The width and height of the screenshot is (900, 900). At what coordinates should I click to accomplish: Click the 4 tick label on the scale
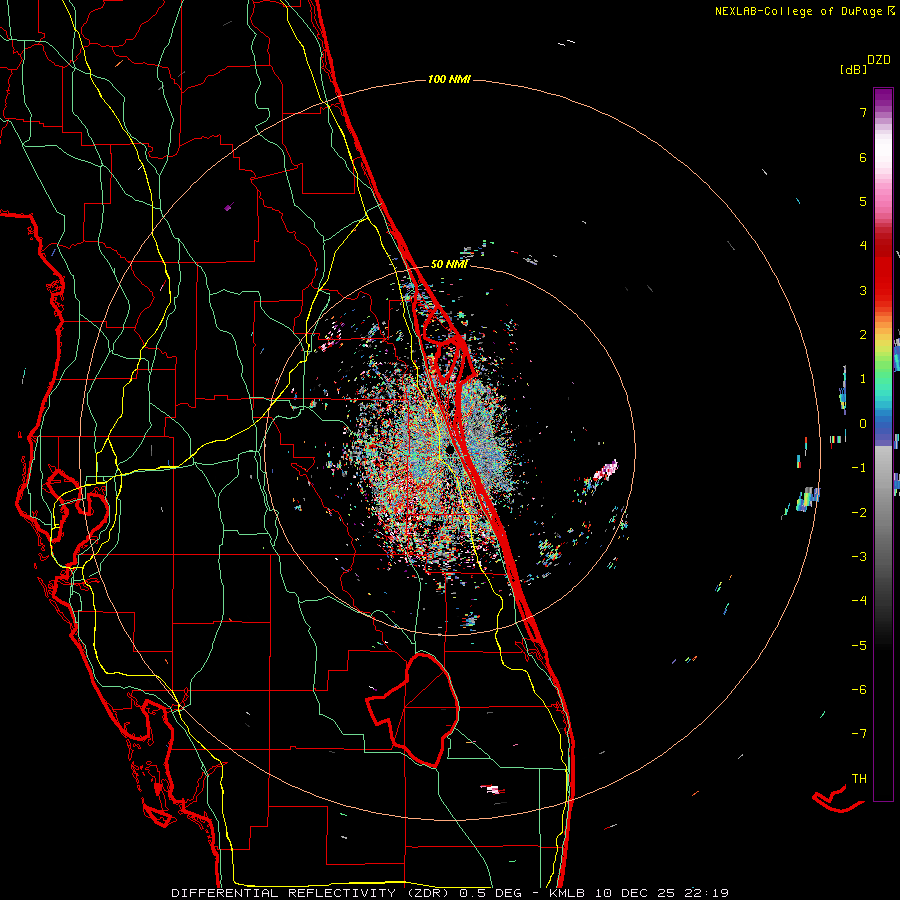(863, 246)
